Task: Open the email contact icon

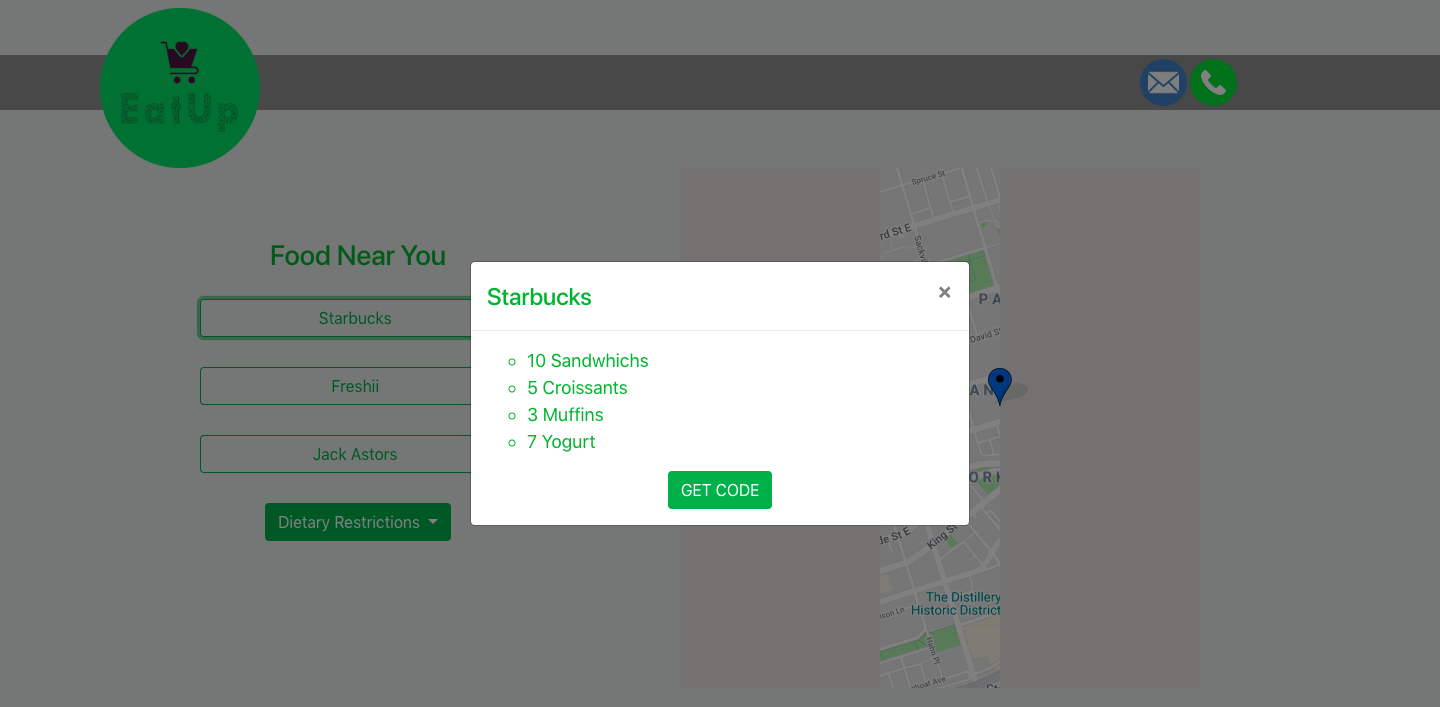Action: [x=1163, y=83]
